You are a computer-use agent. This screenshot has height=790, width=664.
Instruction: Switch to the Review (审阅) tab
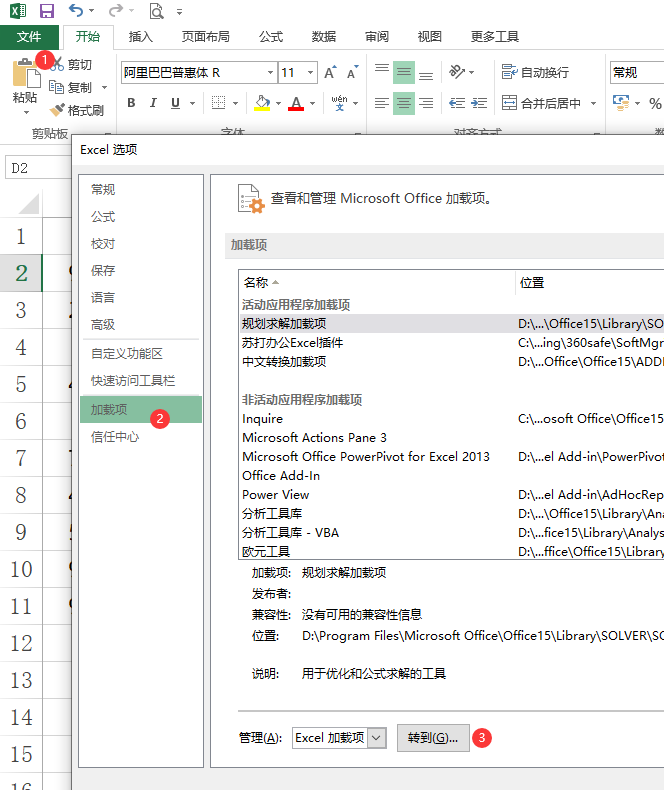(377, 37)
